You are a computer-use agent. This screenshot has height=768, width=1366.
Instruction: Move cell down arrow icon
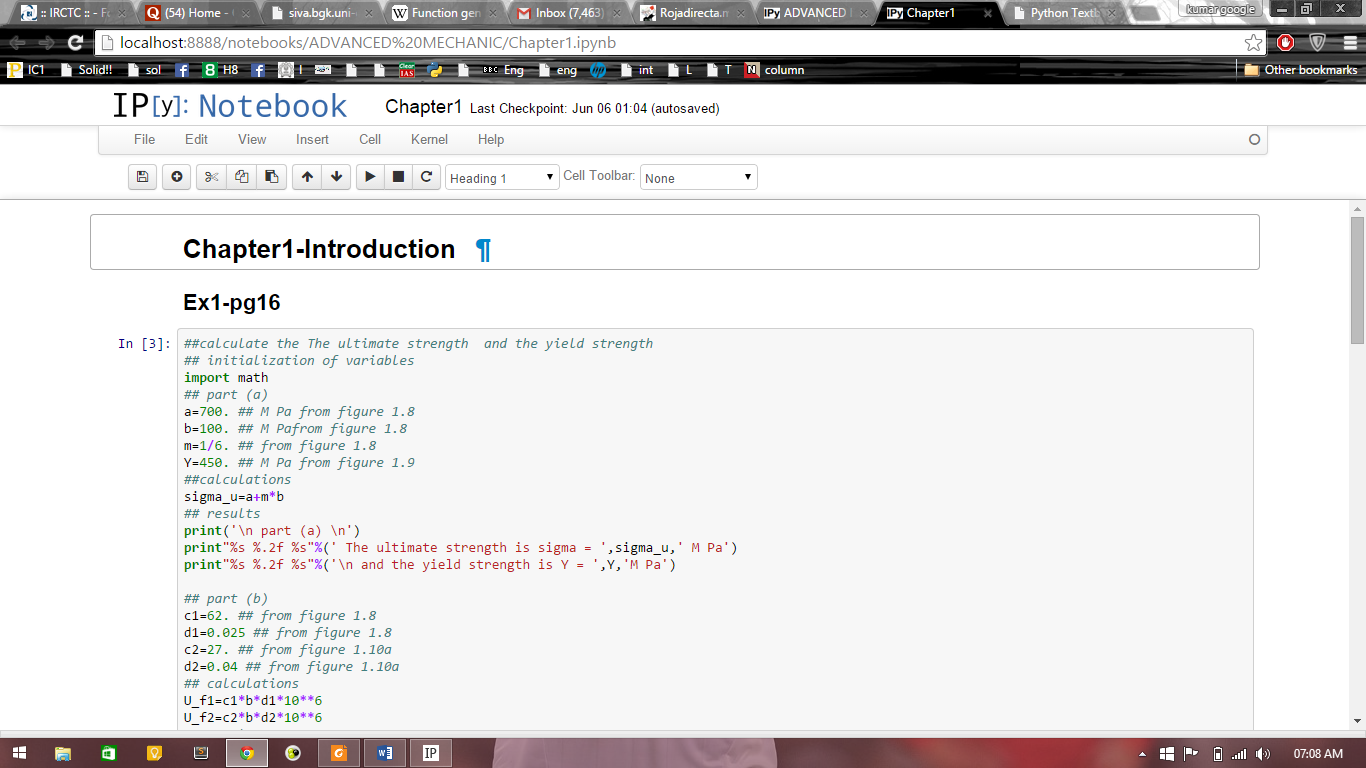pos(337,177)
